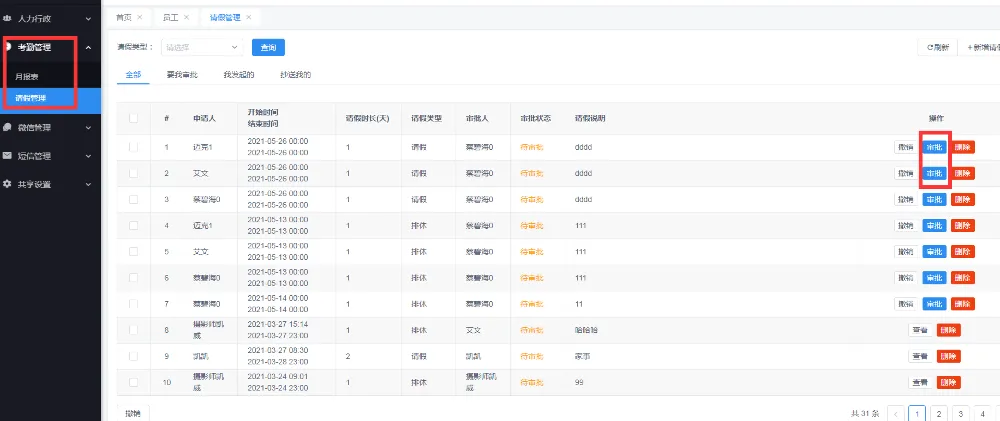Screen dimensions: 1000x421
Task: Switch to the 要我审批 tab
Action: point(182,75)
